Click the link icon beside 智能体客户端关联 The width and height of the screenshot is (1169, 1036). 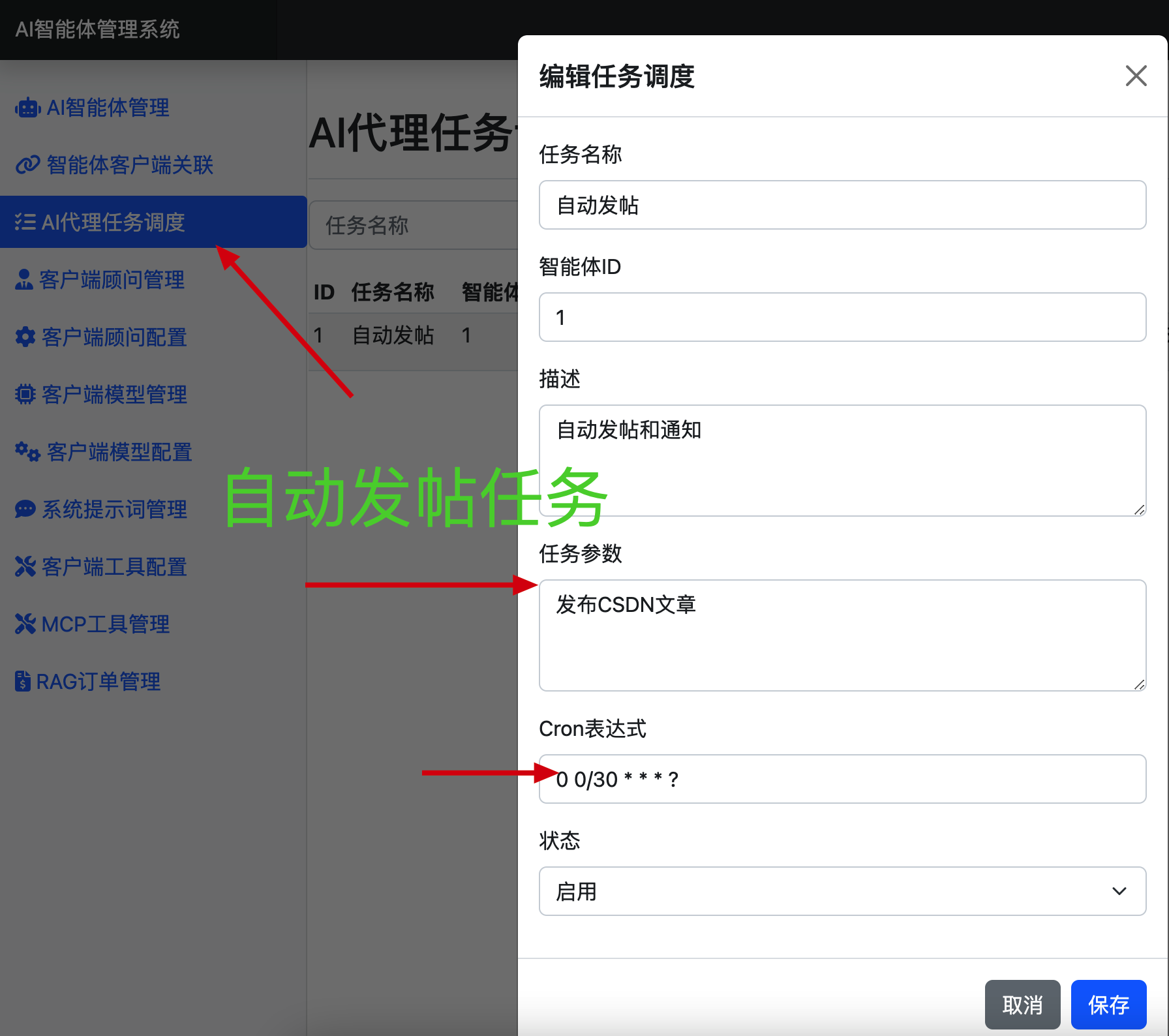click(27, 165)
